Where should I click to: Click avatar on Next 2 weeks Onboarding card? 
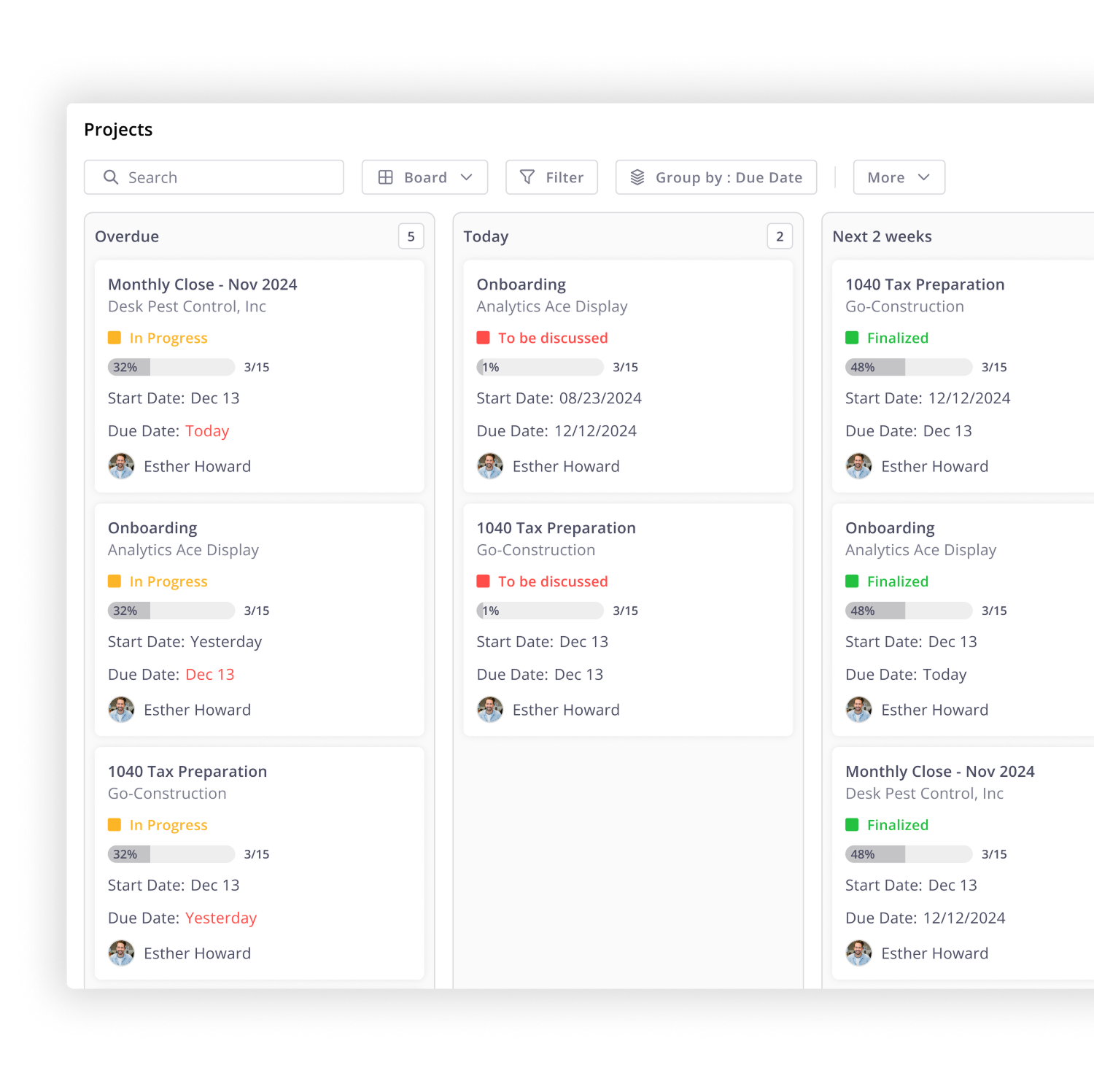(859, 710)
